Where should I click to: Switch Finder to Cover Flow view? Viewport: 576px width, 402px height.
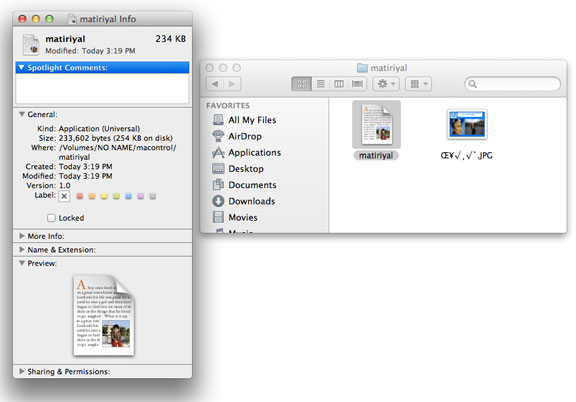[x=357, y=84]
